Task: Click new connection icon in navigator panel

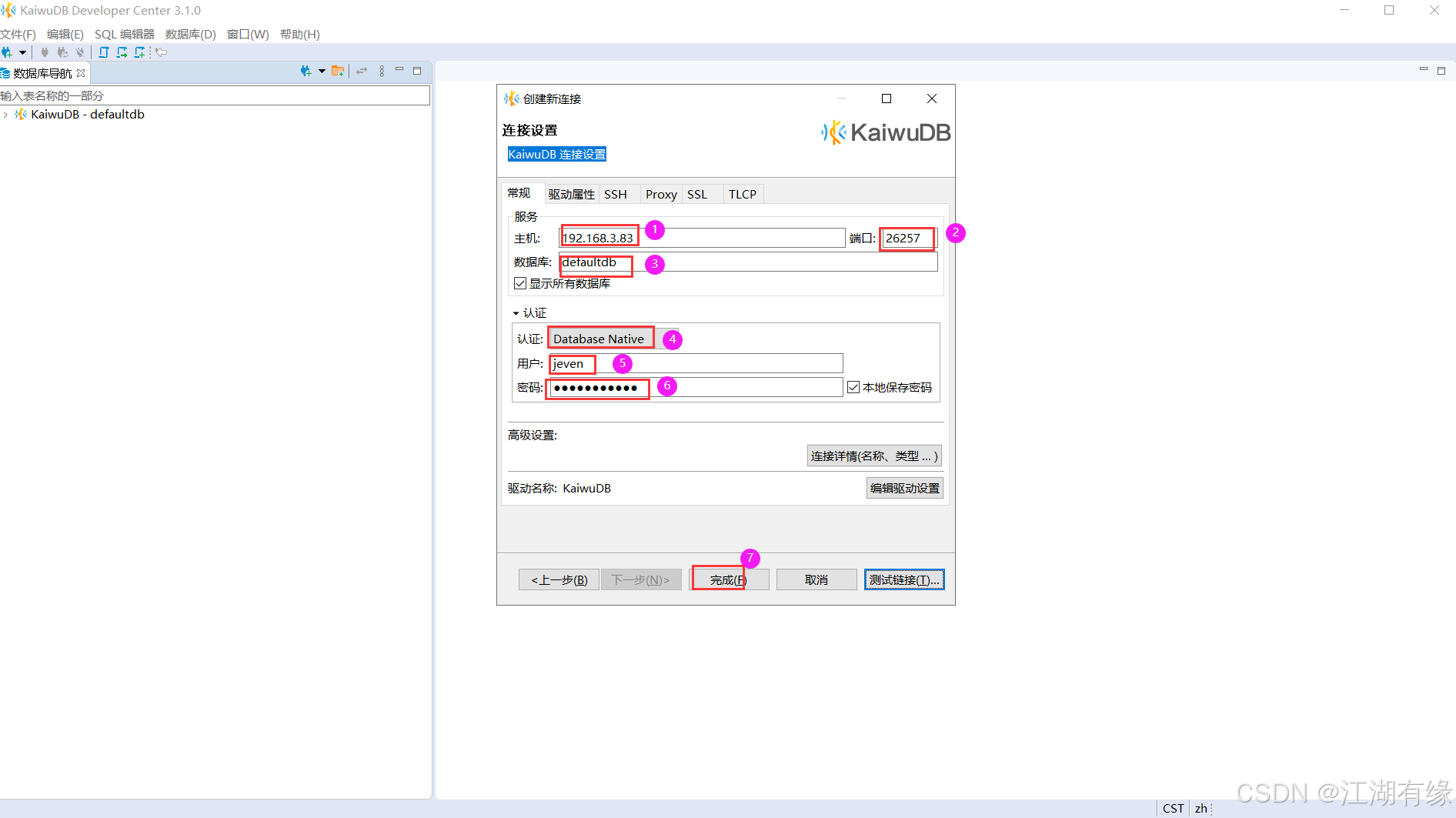Action: (306, 71)
